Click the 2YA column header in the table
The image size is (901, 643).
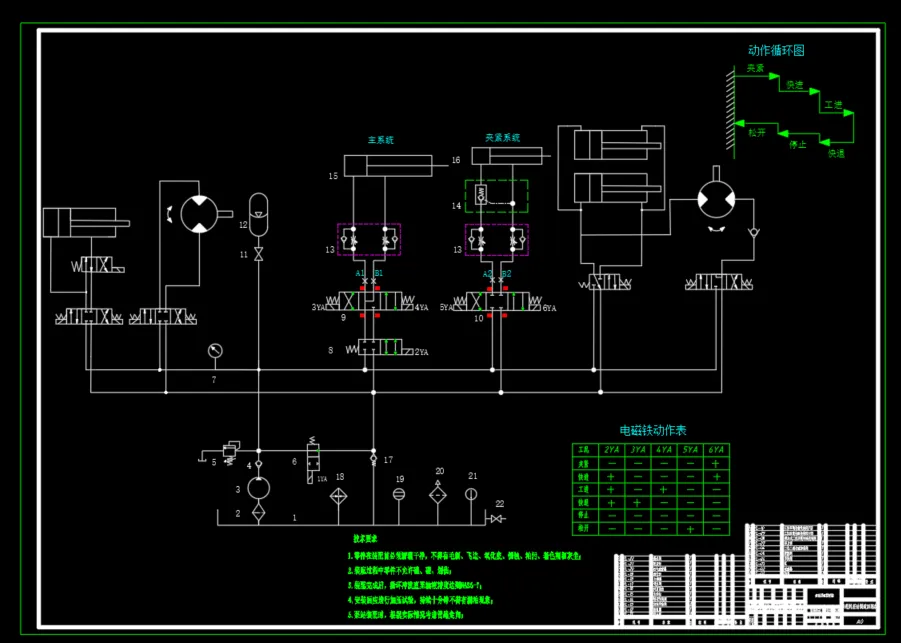[x=611, y=450]
